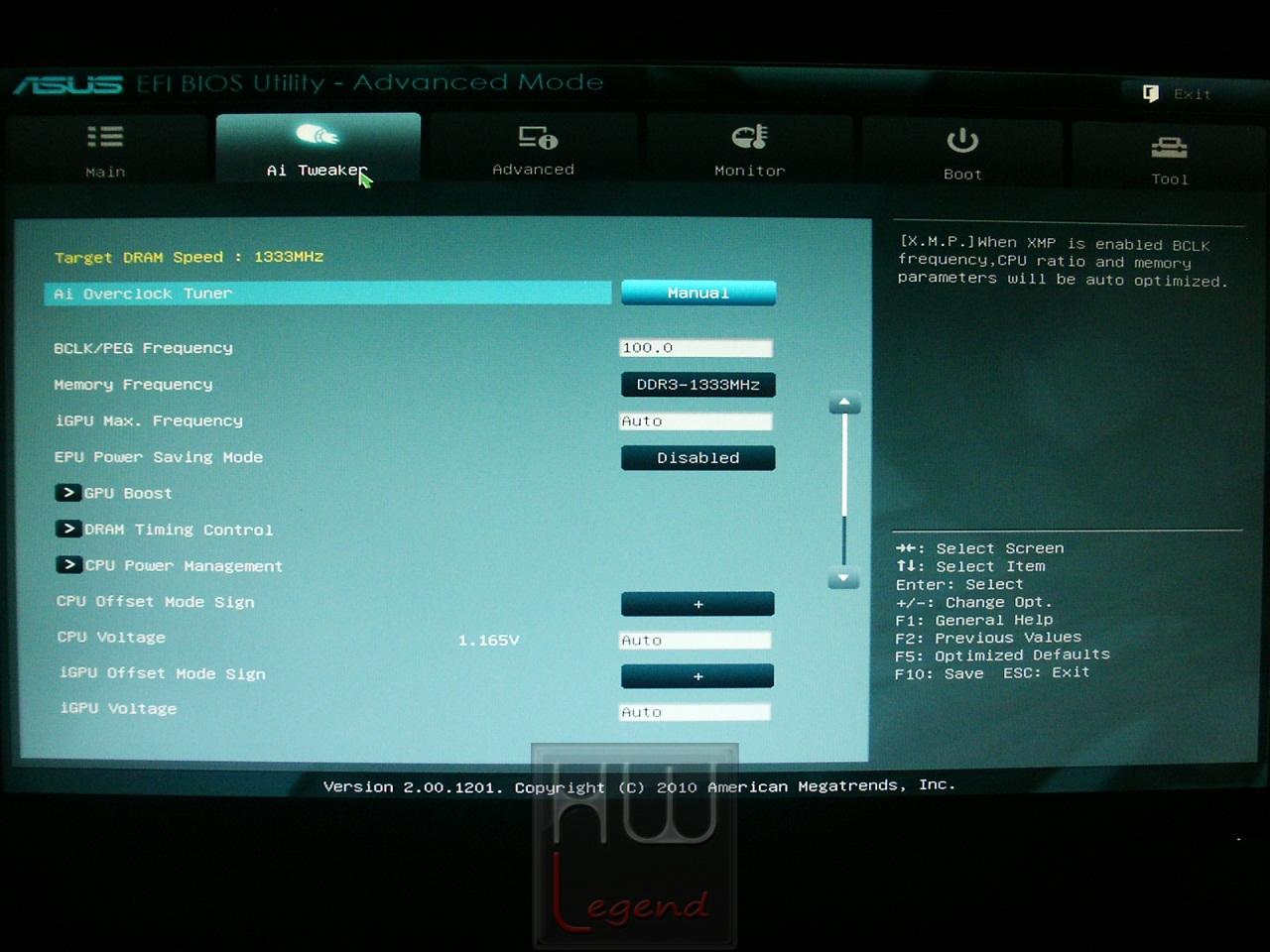Open Ai Overclock Tuner Manual dropdown
The width and height of the screenshot is (1270, 952).
698,293
